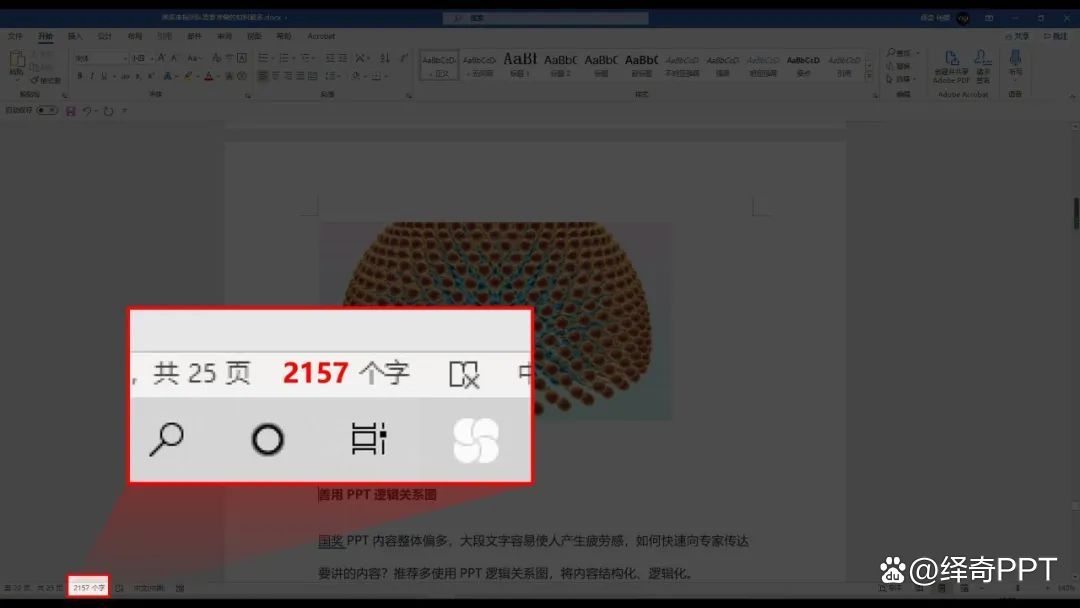Click the Share (共享) button
Image resolution: width=1080 pixels, height=608 pixels.
tap(1018, 36)
